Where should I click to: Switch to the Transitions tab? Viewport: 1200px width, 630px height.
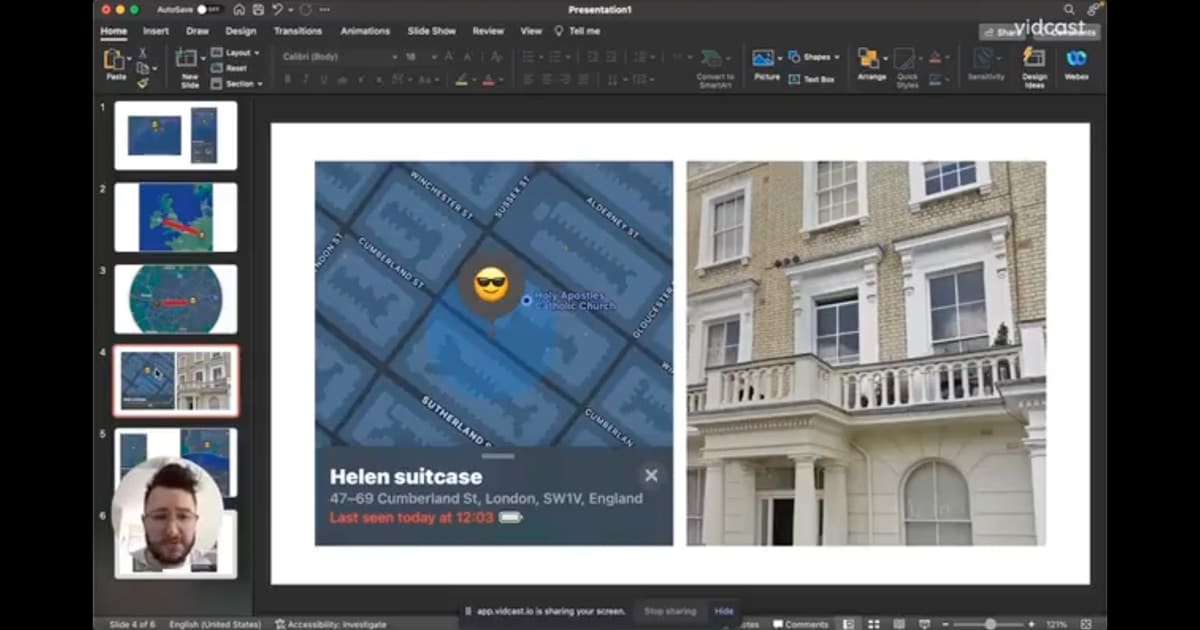coord(298,31)
